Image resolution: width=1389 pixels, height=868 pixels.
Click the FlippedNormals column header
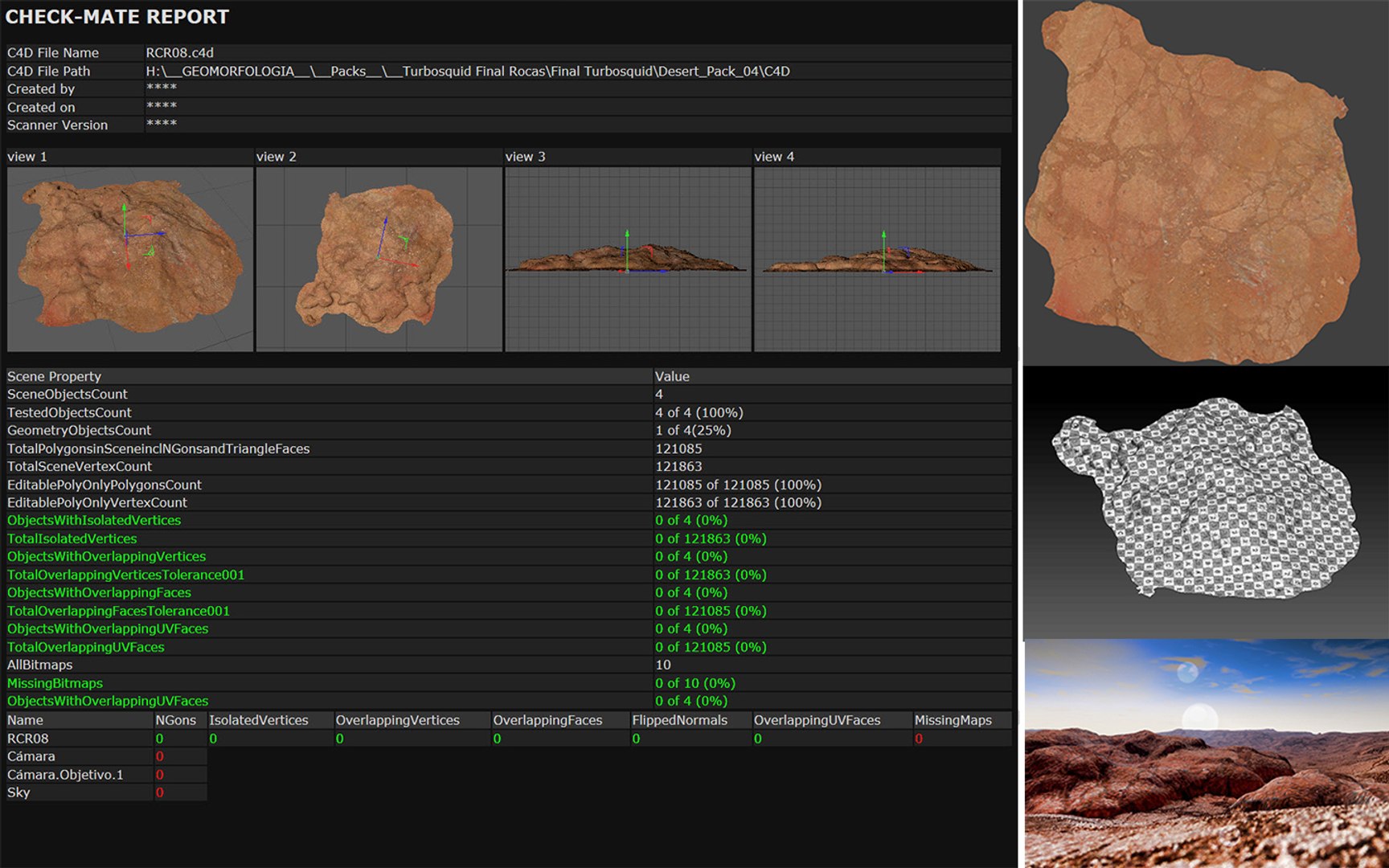tap(680, 720)
